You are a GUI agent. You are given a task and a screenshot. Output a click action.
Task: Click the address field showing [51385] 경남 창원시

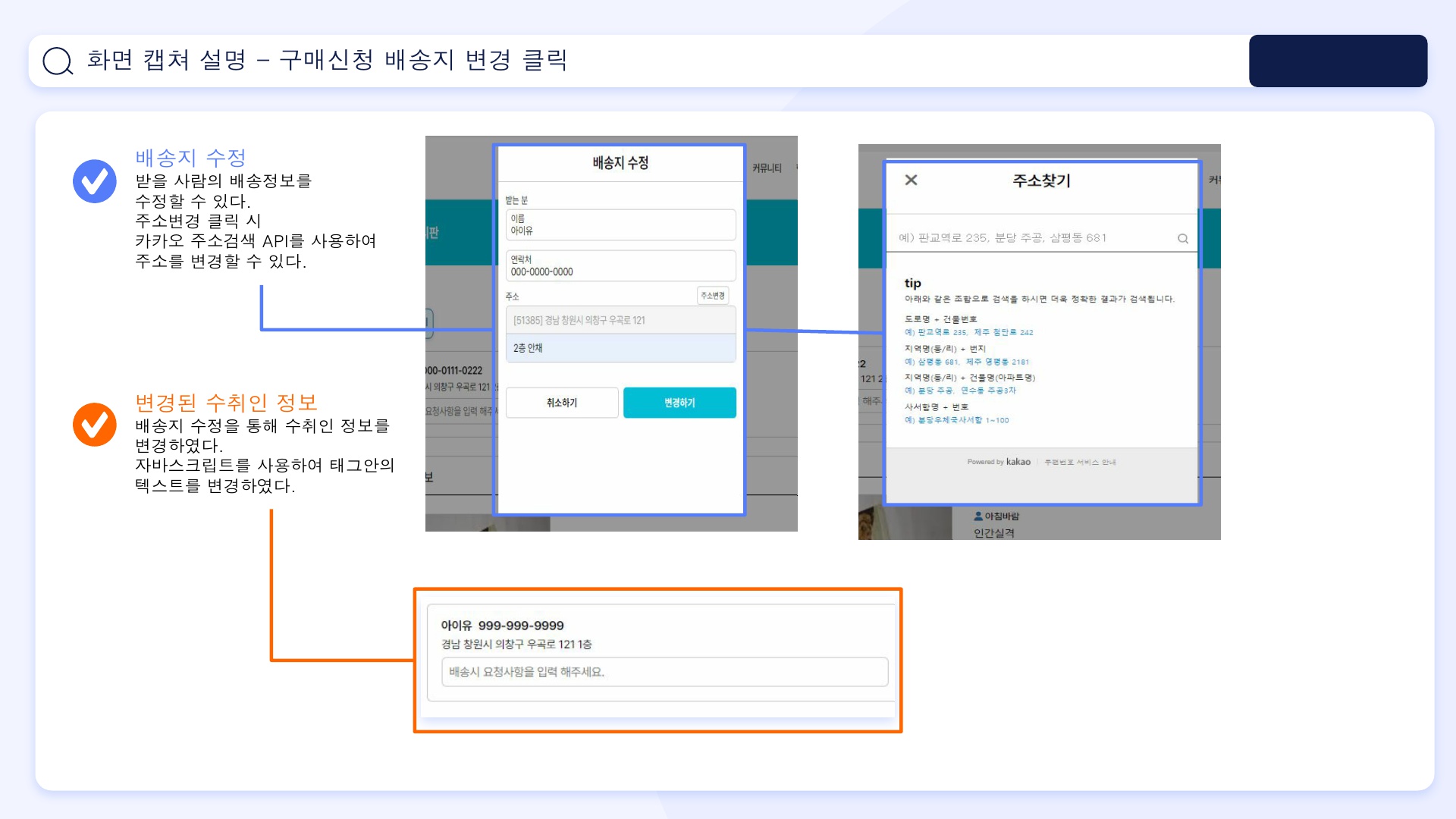[x=620, y=320]
